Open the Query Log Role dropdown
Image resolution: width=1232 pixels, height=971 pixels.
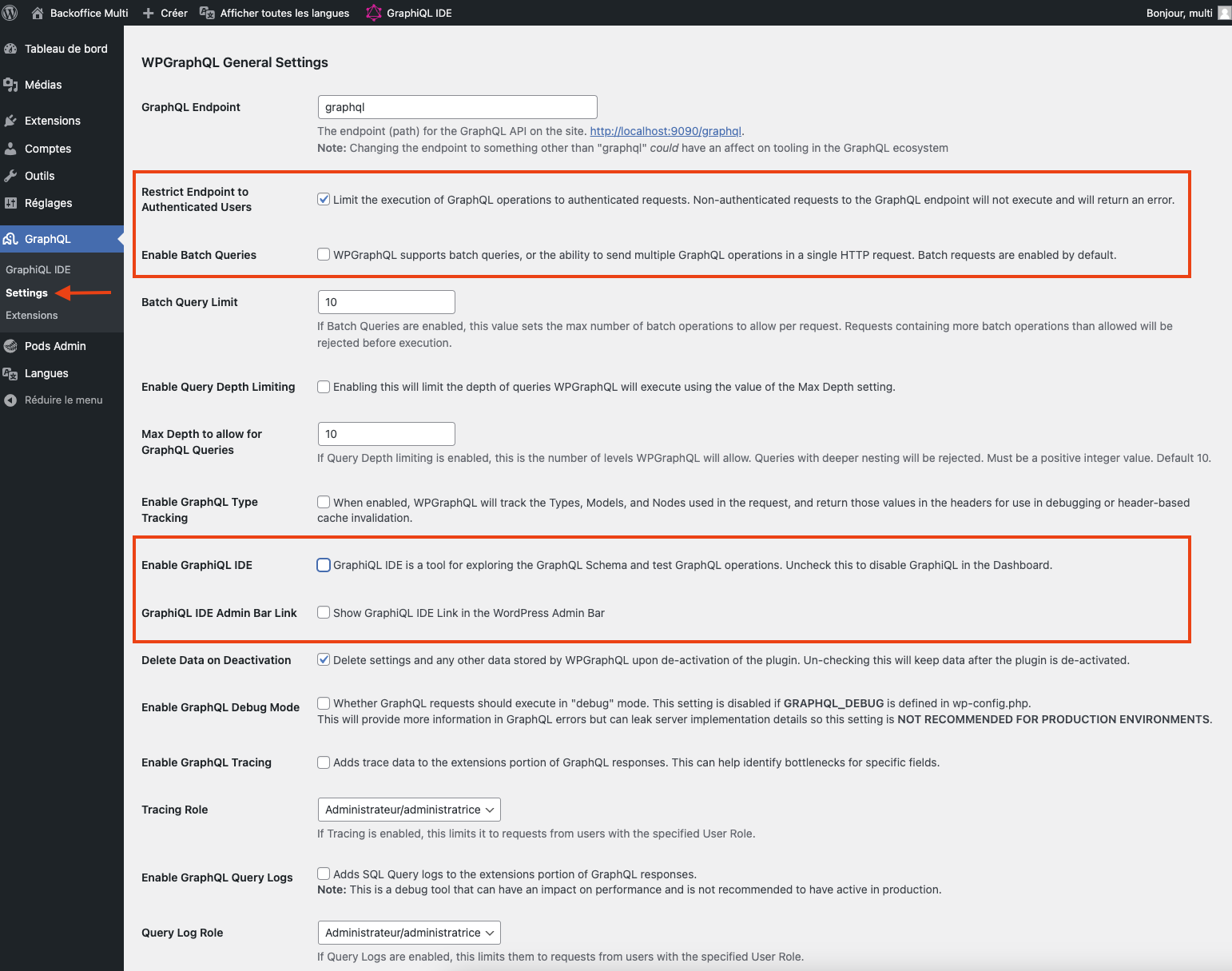pos(409,933)
